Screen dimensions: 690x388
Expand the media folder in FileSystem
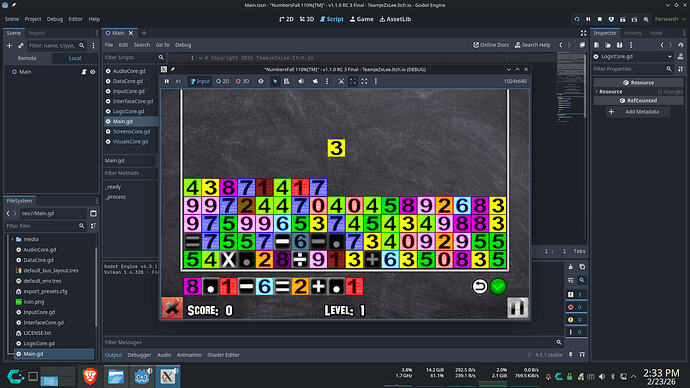pos(13,239)
